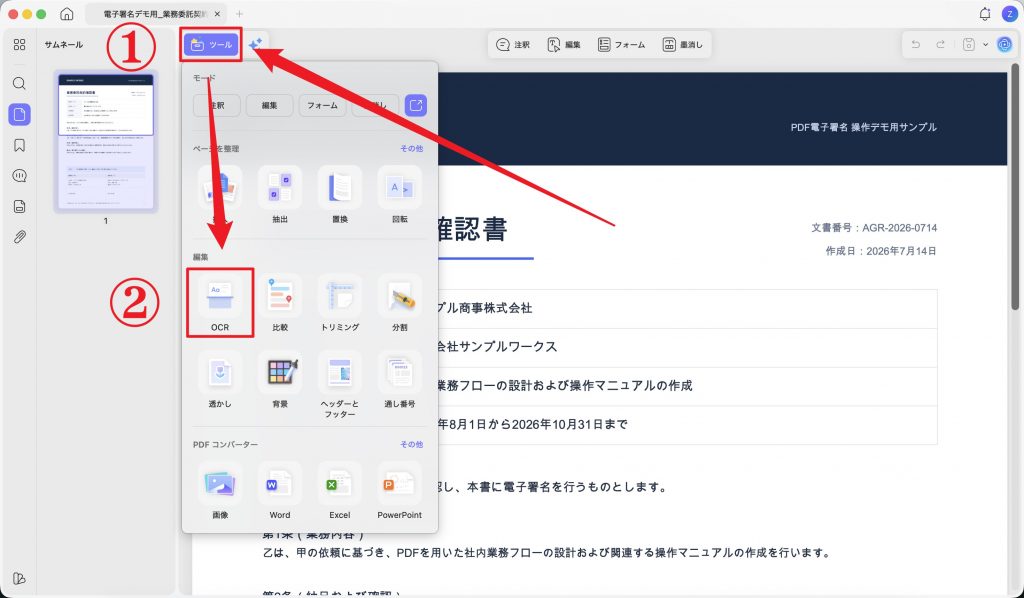Open the ツール tools menu button

click(211, 44)
